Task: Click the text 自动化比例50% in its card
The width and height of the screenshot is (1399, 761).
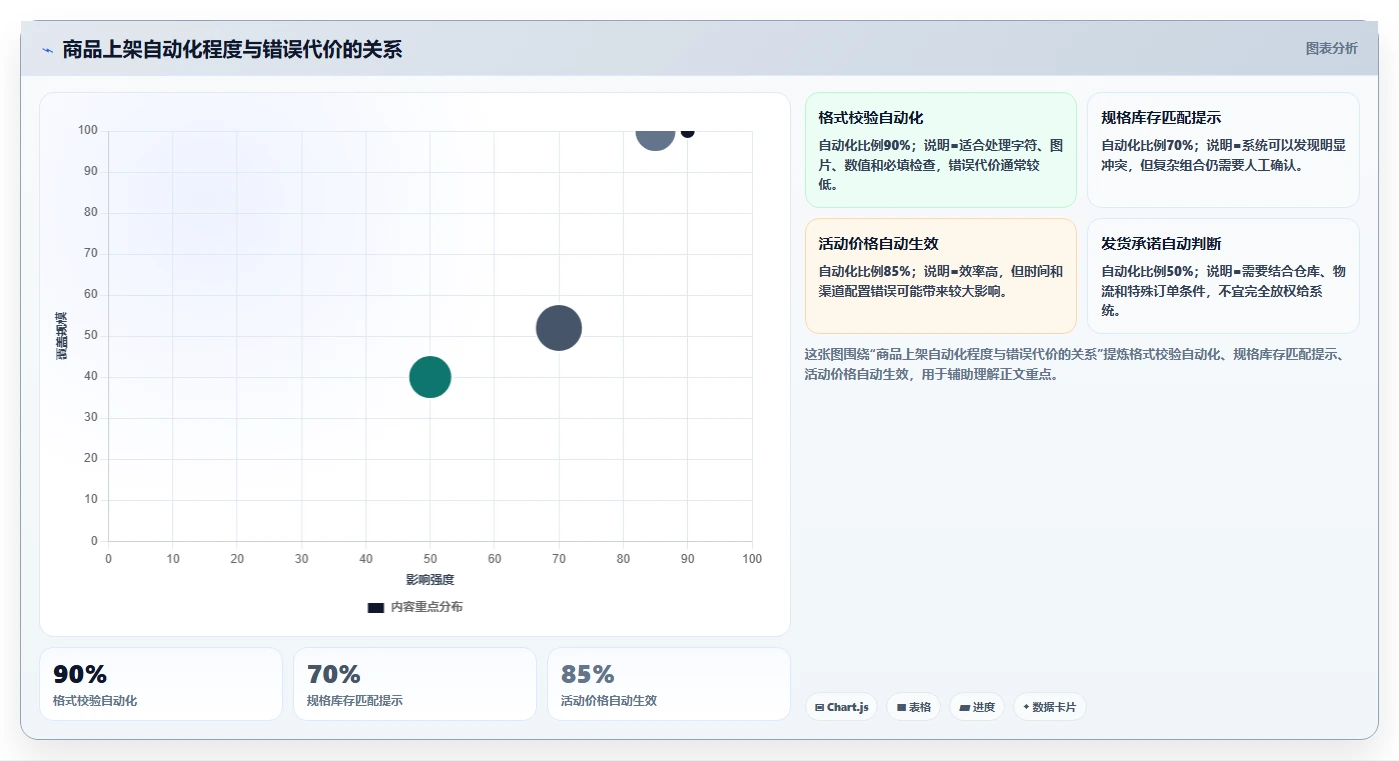Action: pyautogui.click(x=1147, y=271)
